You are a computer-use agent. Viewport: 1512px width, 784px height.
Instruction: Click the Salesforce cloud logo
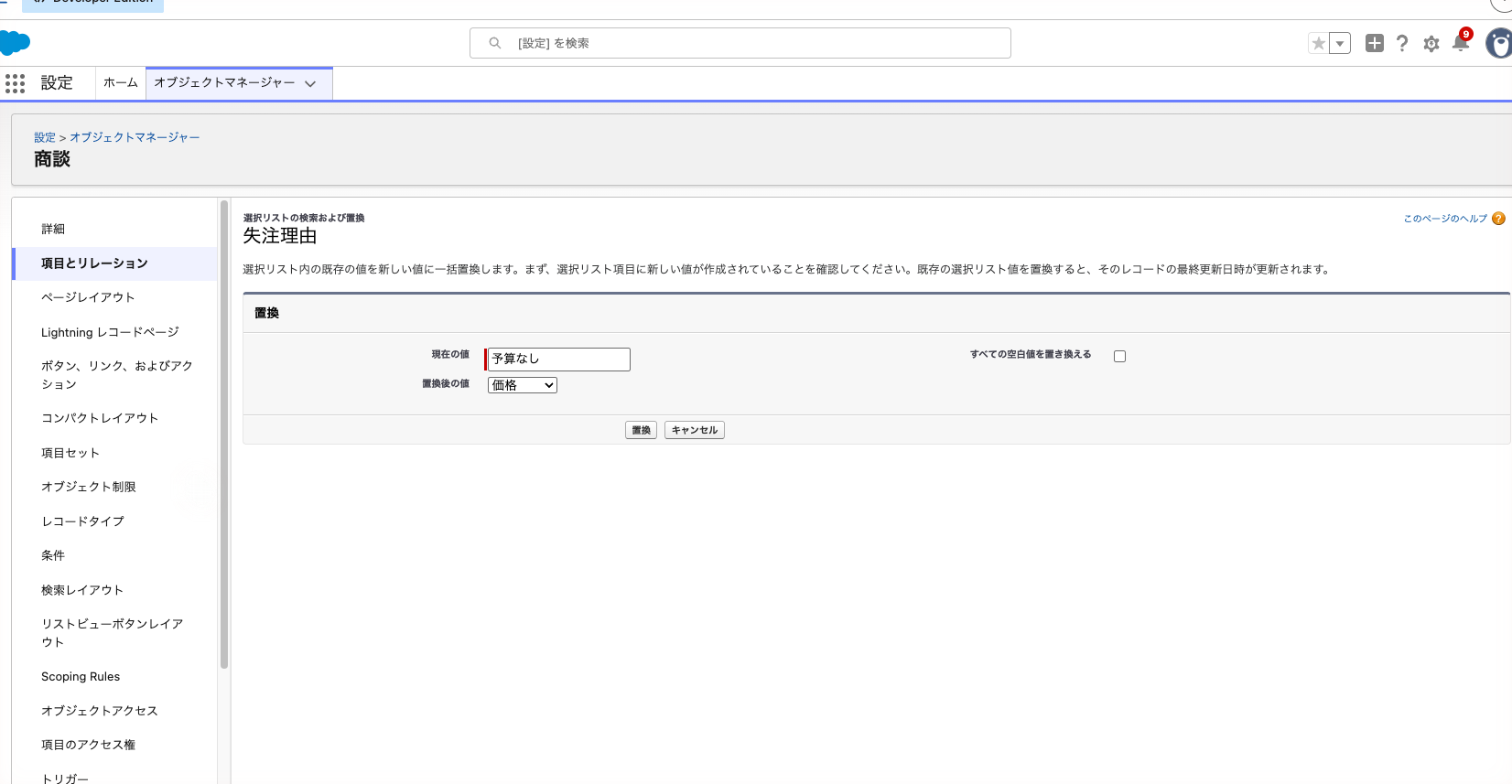point(15,42)
